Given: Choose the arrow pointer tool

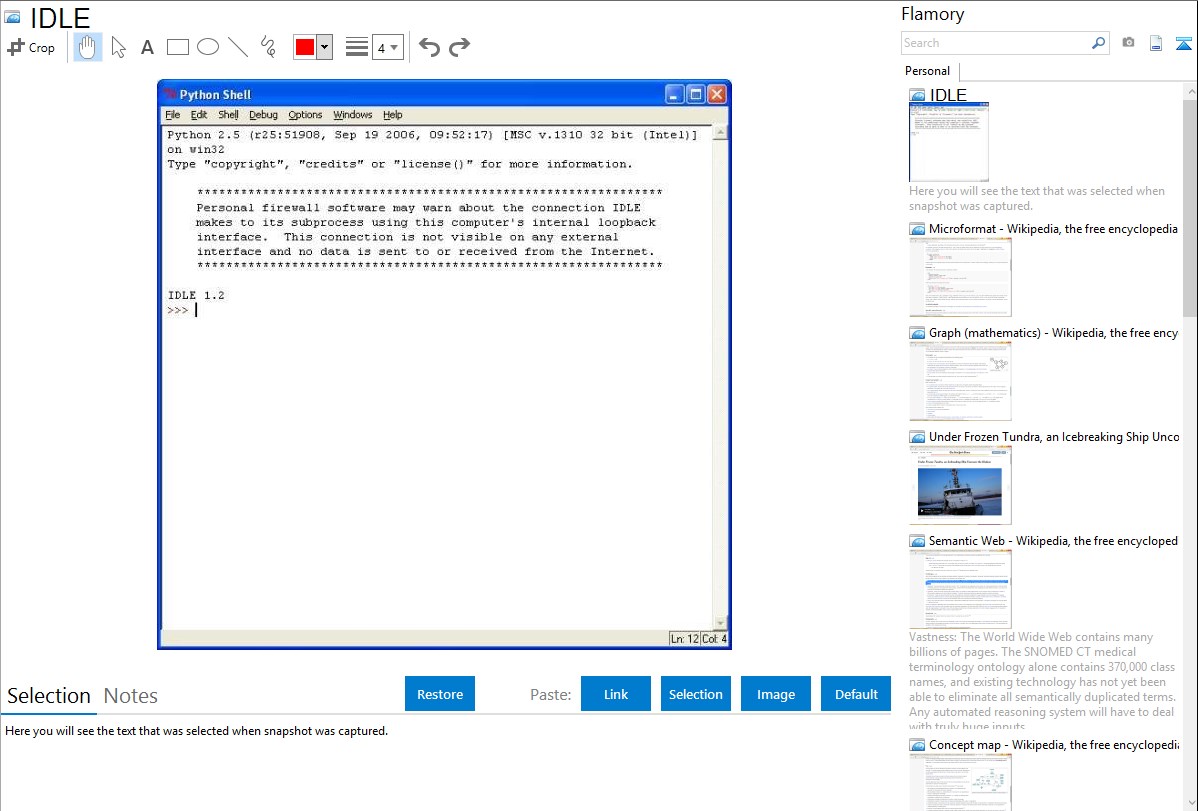Looking at the screenshot, I should click(118, 47).
